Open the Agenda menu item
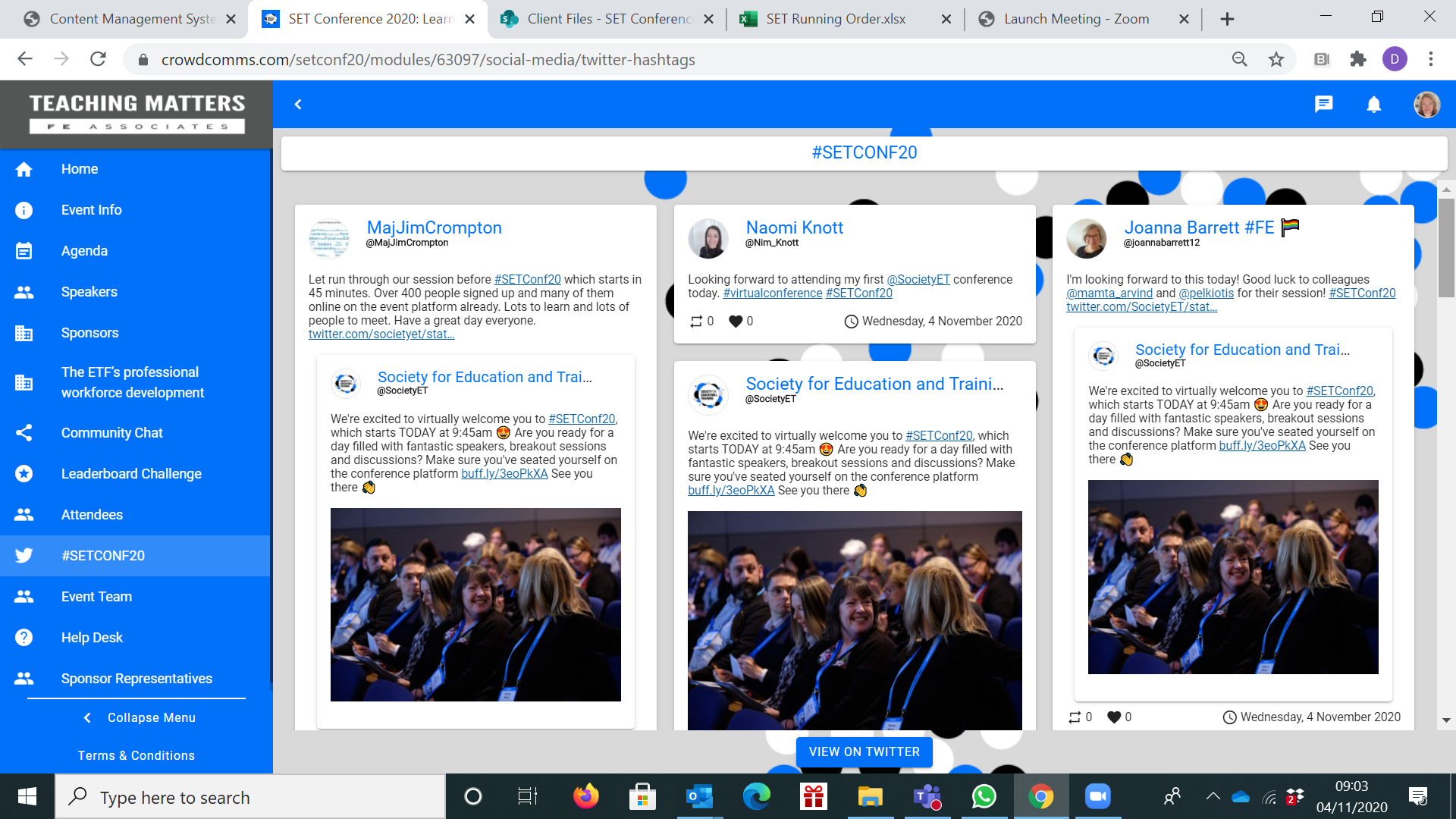The image size is (1456, 819). coord(84,251)
